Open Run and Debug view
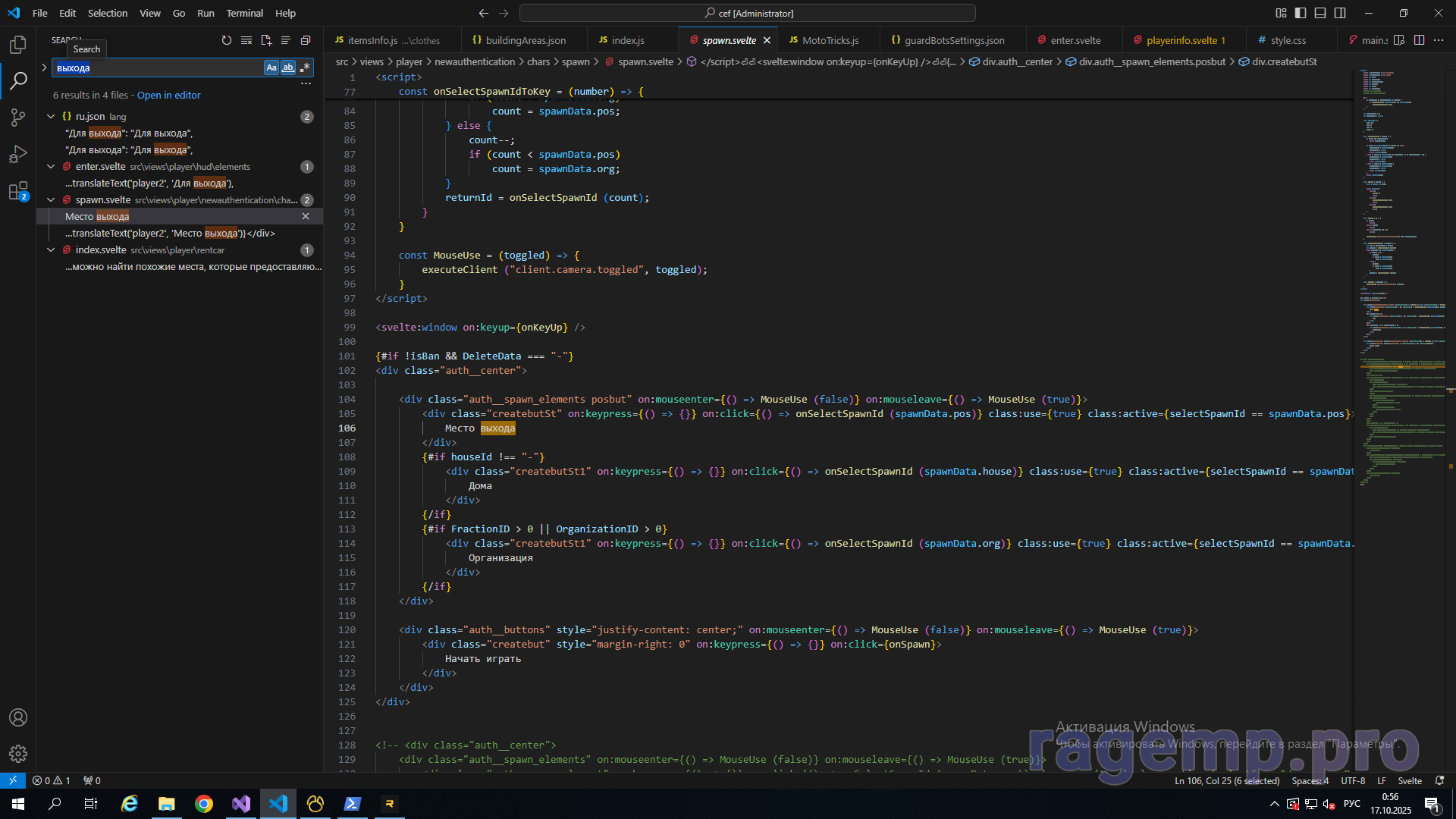 [18, 154]
